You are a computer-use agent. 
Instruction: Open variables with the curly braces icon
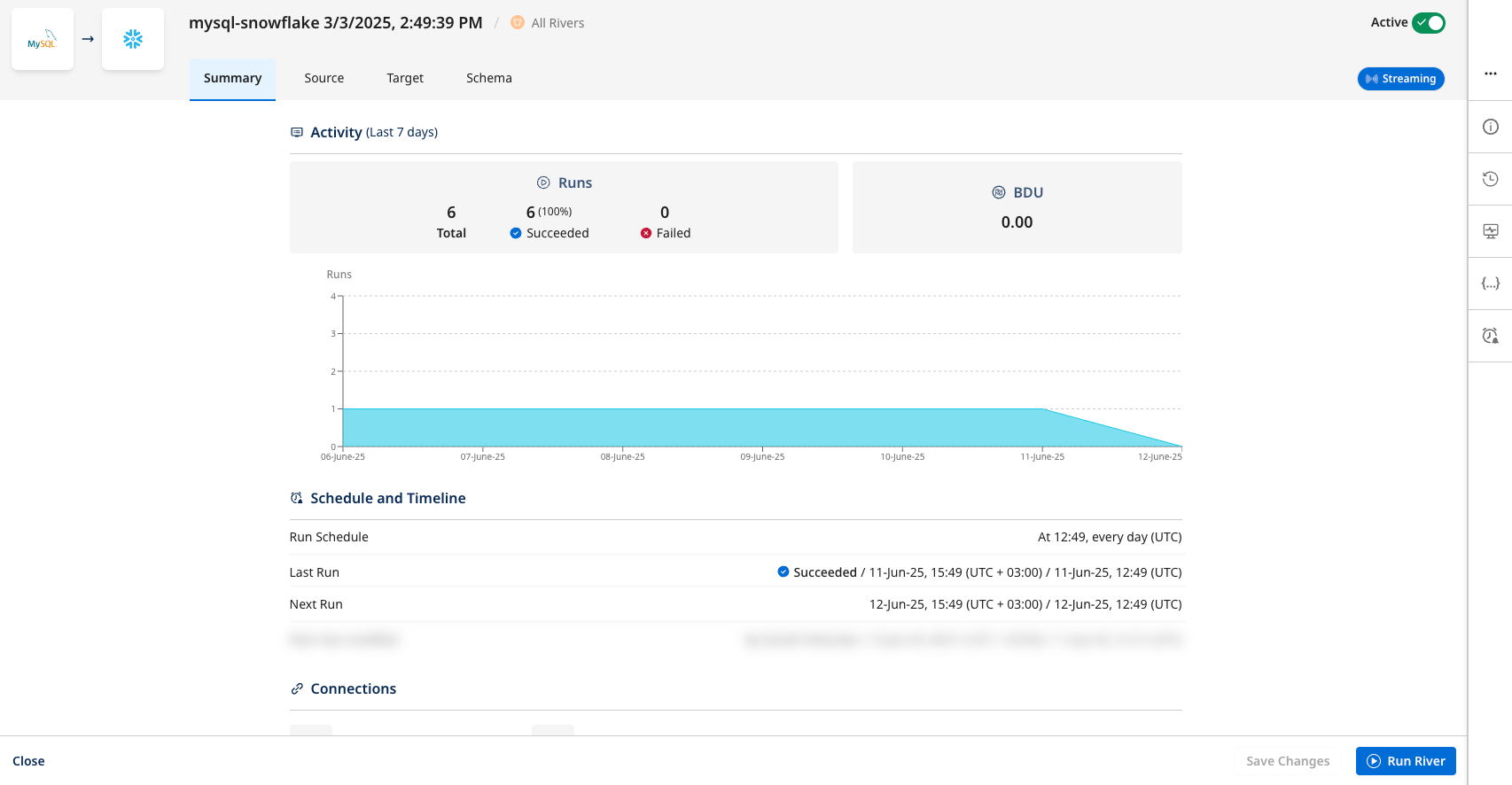click(x=1491, y=284)
